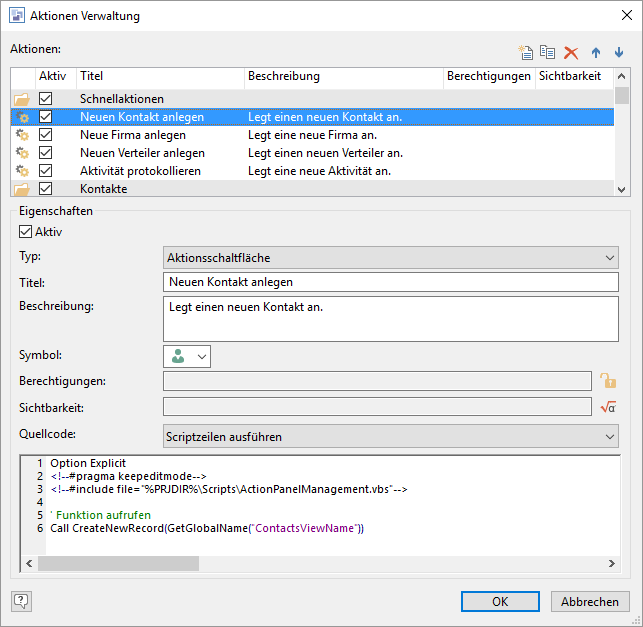Screen dimensions: 643x627
Task: Open the Berechtigungen lock icon
Action: coord(607,380)
